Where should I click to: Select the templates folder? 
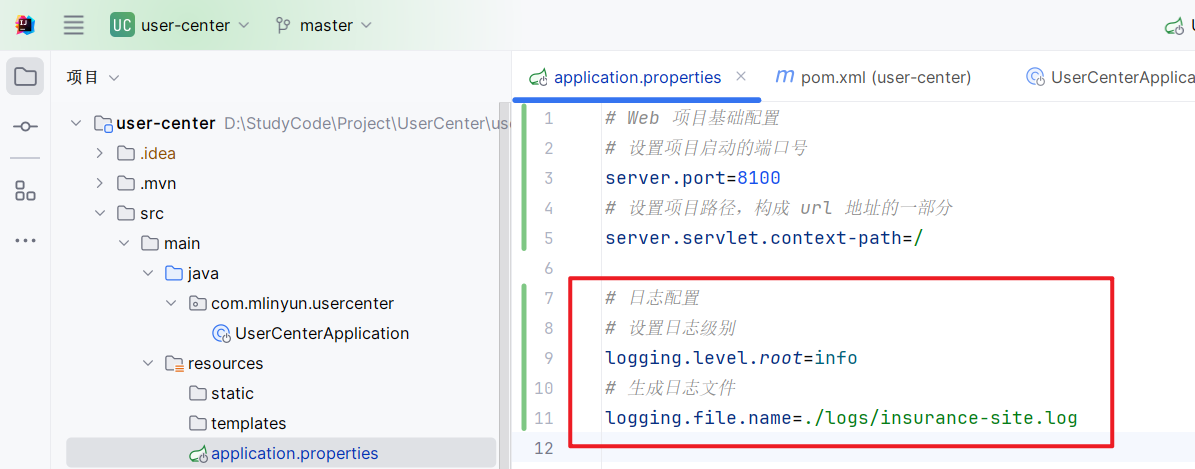click(x=248, y=423)
